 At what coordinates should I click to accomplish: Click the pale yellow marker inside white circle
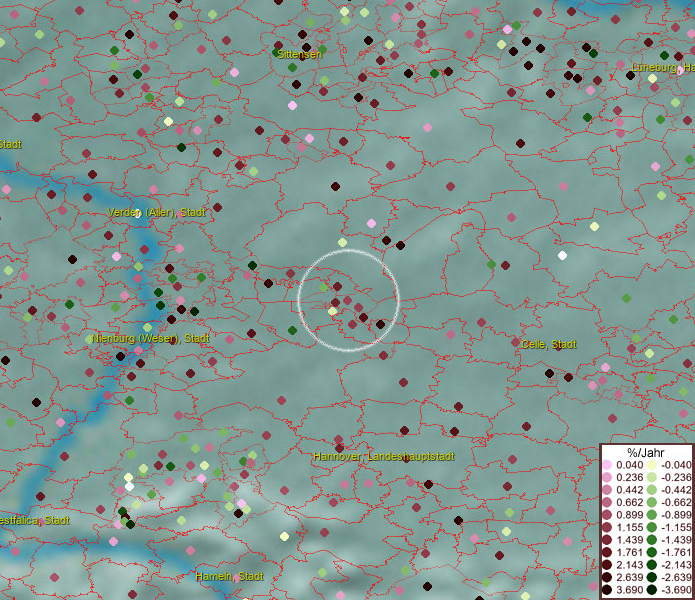[x=332, y=311]
